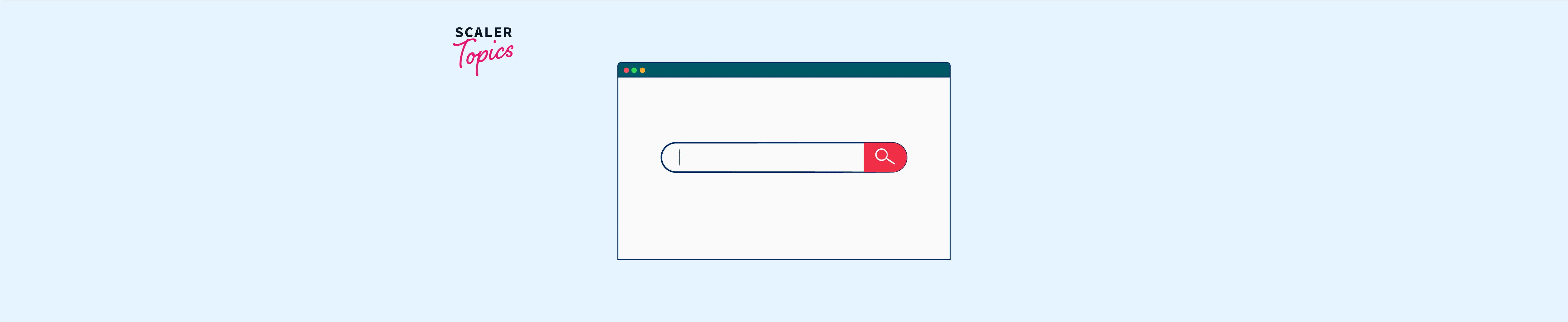The image size is (1568, 322).
Task: Click the green dot in the title bar
Action: tap(634, 70)
